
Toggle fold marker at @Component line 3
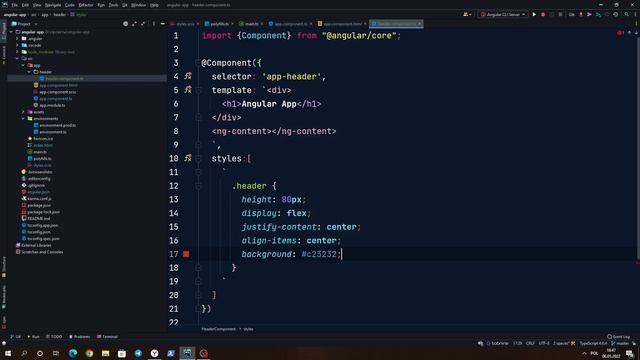tap(198, 63)
